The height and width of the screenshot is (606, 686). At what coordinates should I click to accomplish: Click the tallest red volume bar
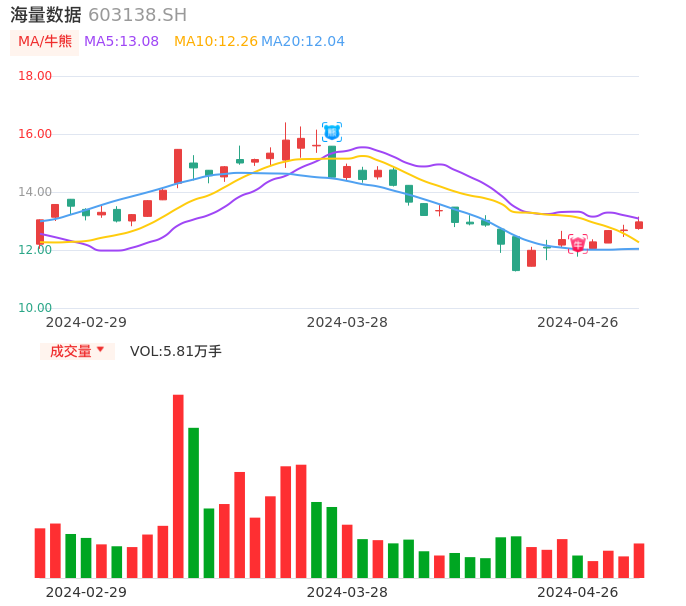tap(178, 486)
